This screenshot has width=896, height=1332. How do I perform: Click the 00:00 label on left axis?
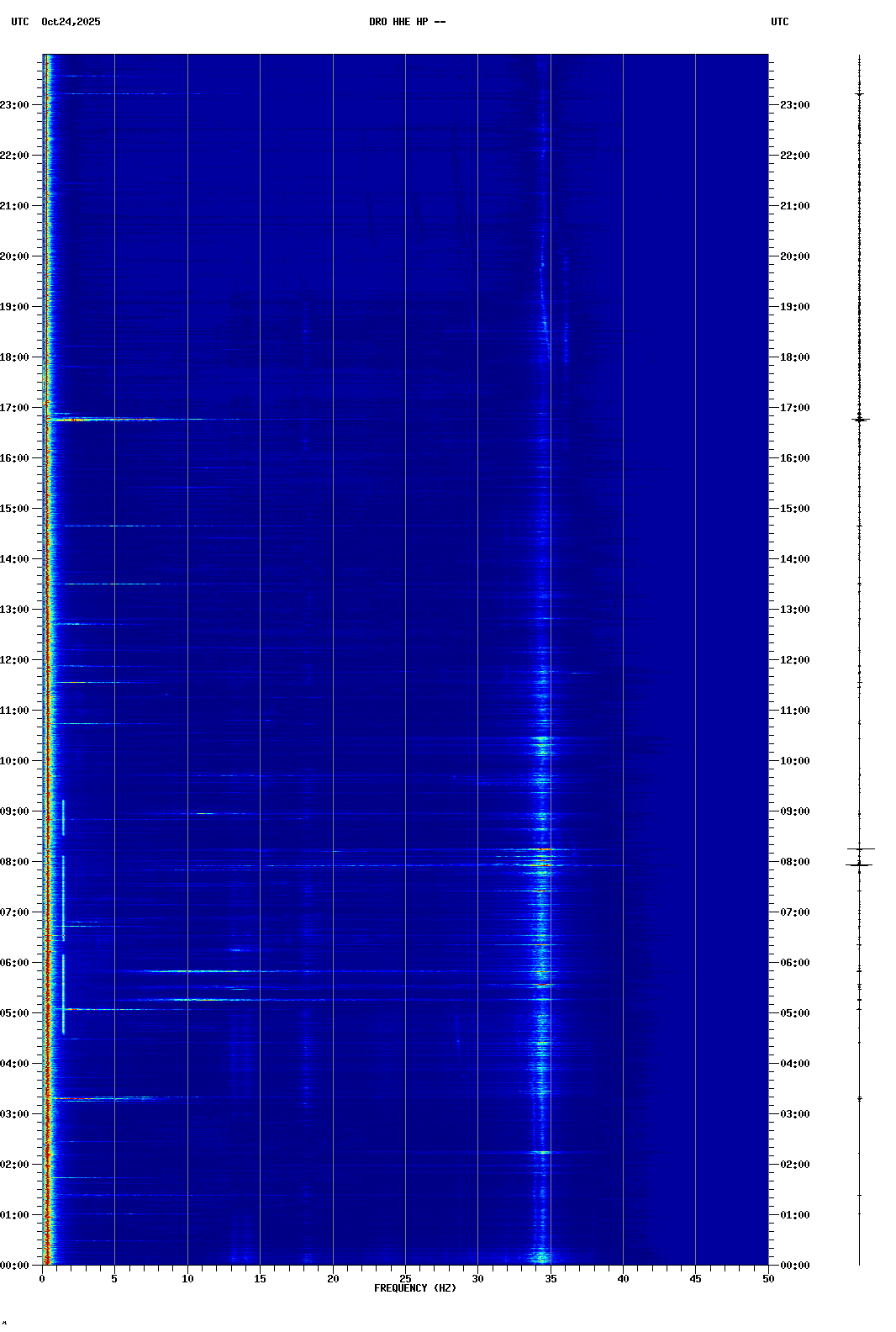click(15, 1266)
